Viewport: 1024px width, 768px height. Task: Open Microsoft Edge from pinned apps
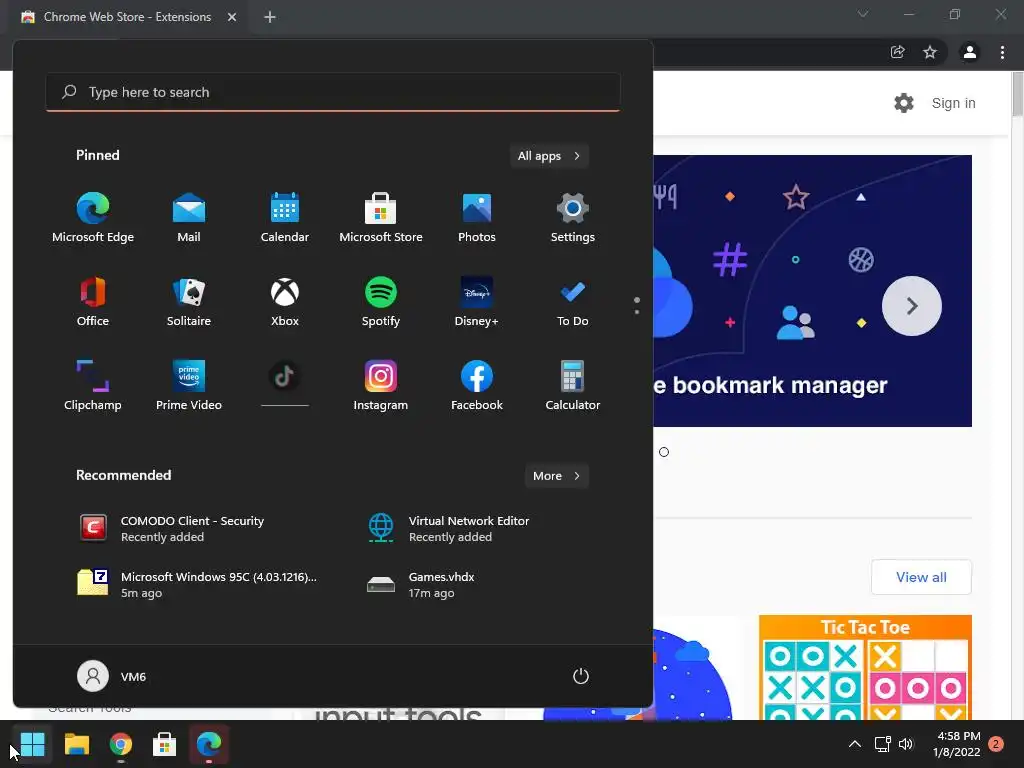pyautogui.click(x=93, y=217)
